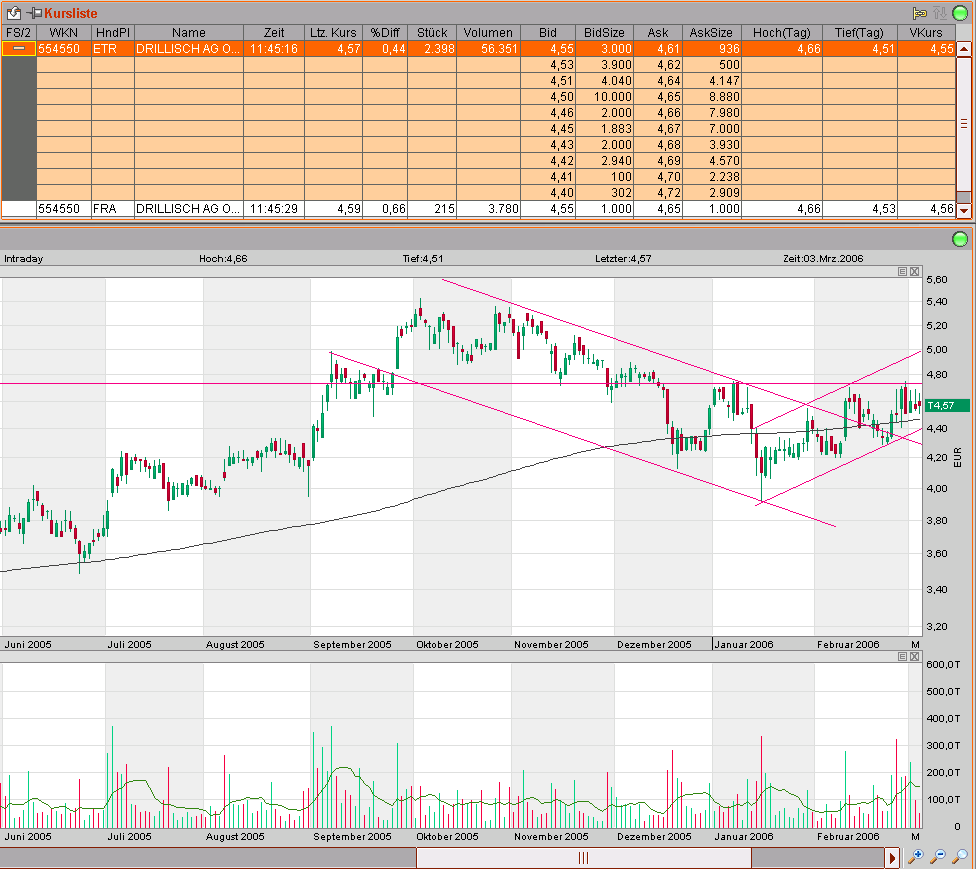Click the Hoch:4,66 label above the chart
The height and width of the screenshot is (869, 976).
pos(223,259)
